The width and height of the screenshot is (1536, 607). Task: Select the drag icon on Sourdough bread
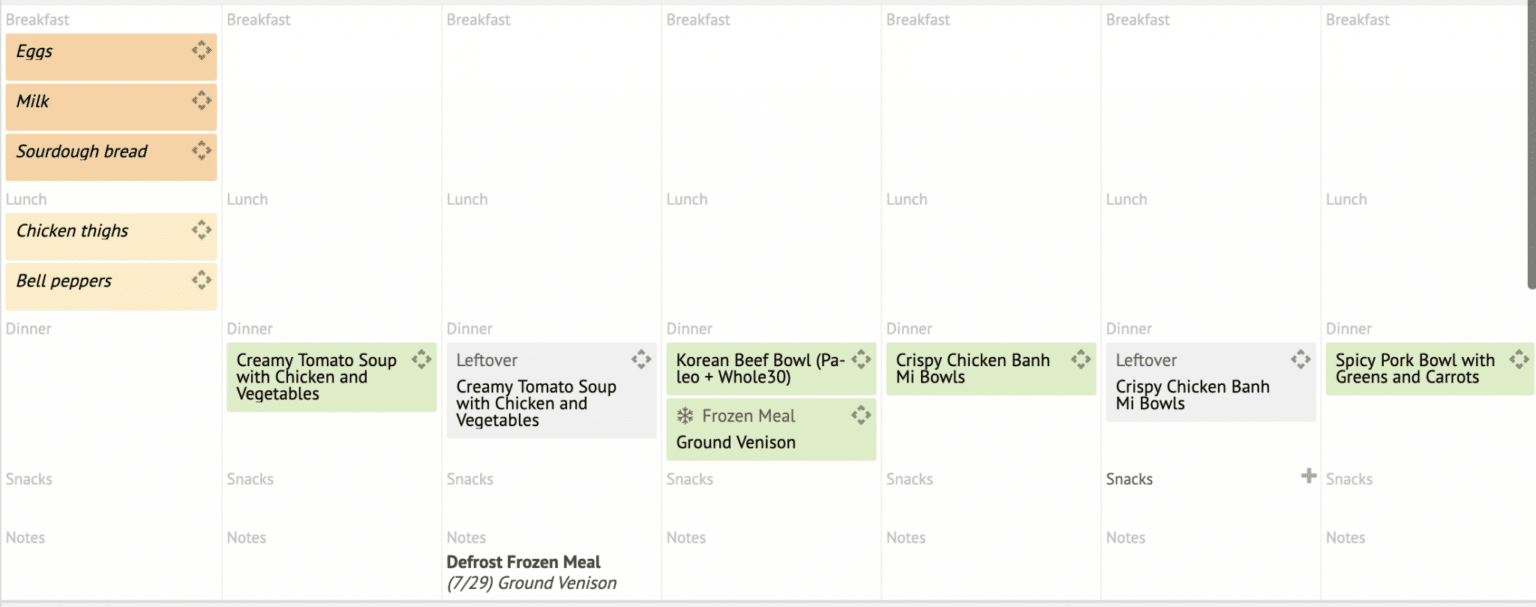pyautogui.click(x=201, y=149)
